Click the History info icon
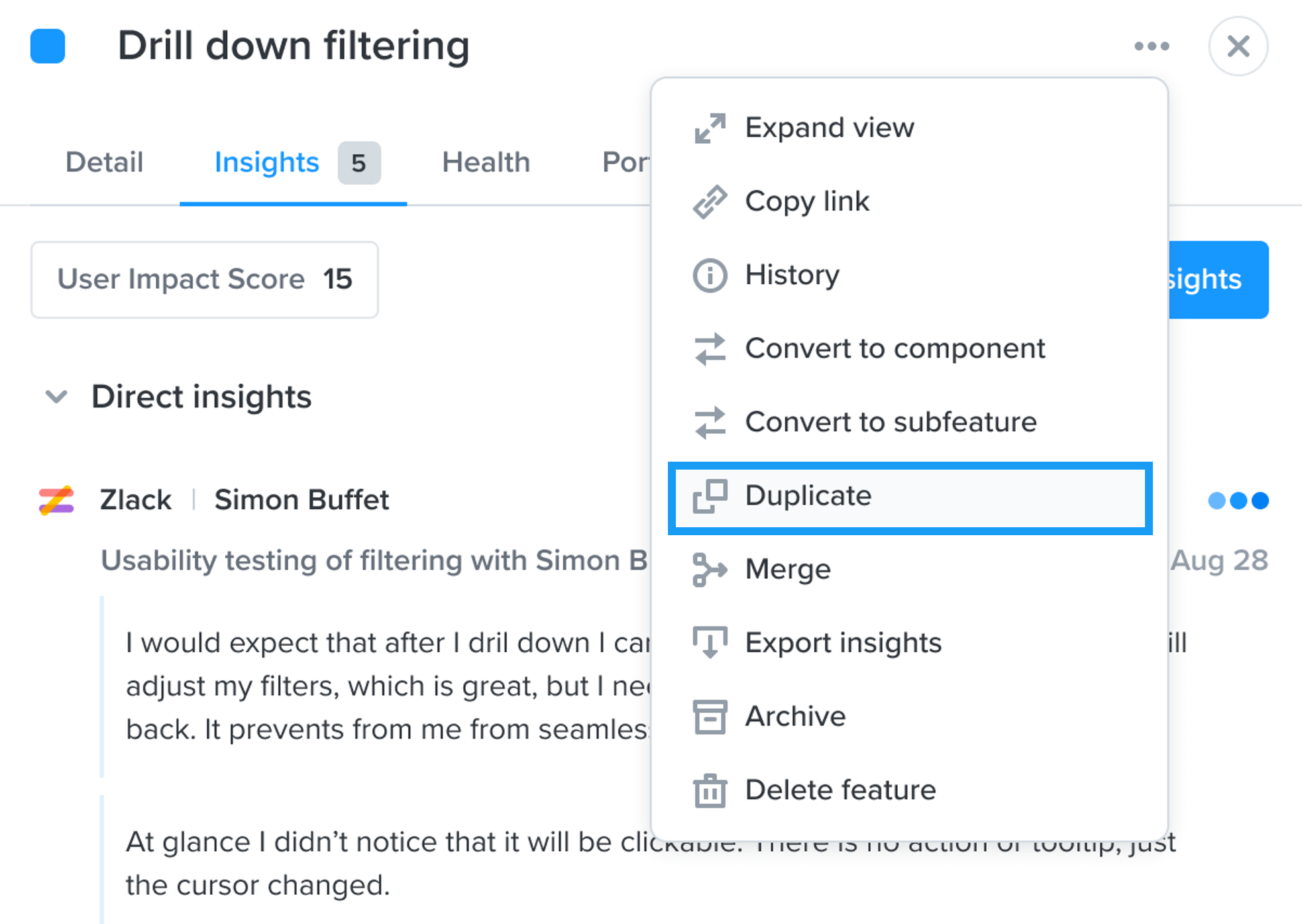The width and height of the screenshot is (1302, 924). click(x=710, y=275)
